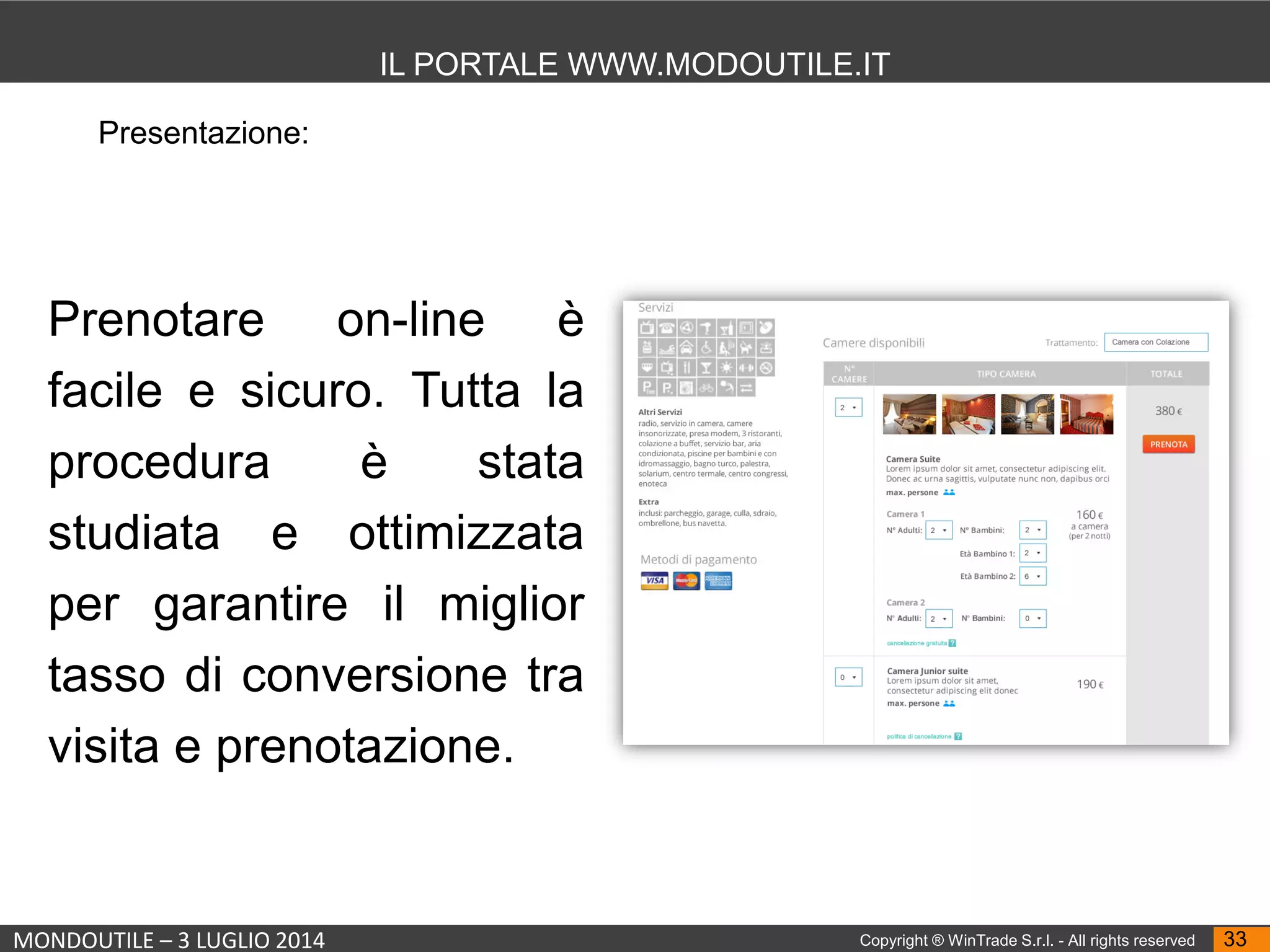
Task: Click the gym dumbbell icon
Action: coord(746,368)
